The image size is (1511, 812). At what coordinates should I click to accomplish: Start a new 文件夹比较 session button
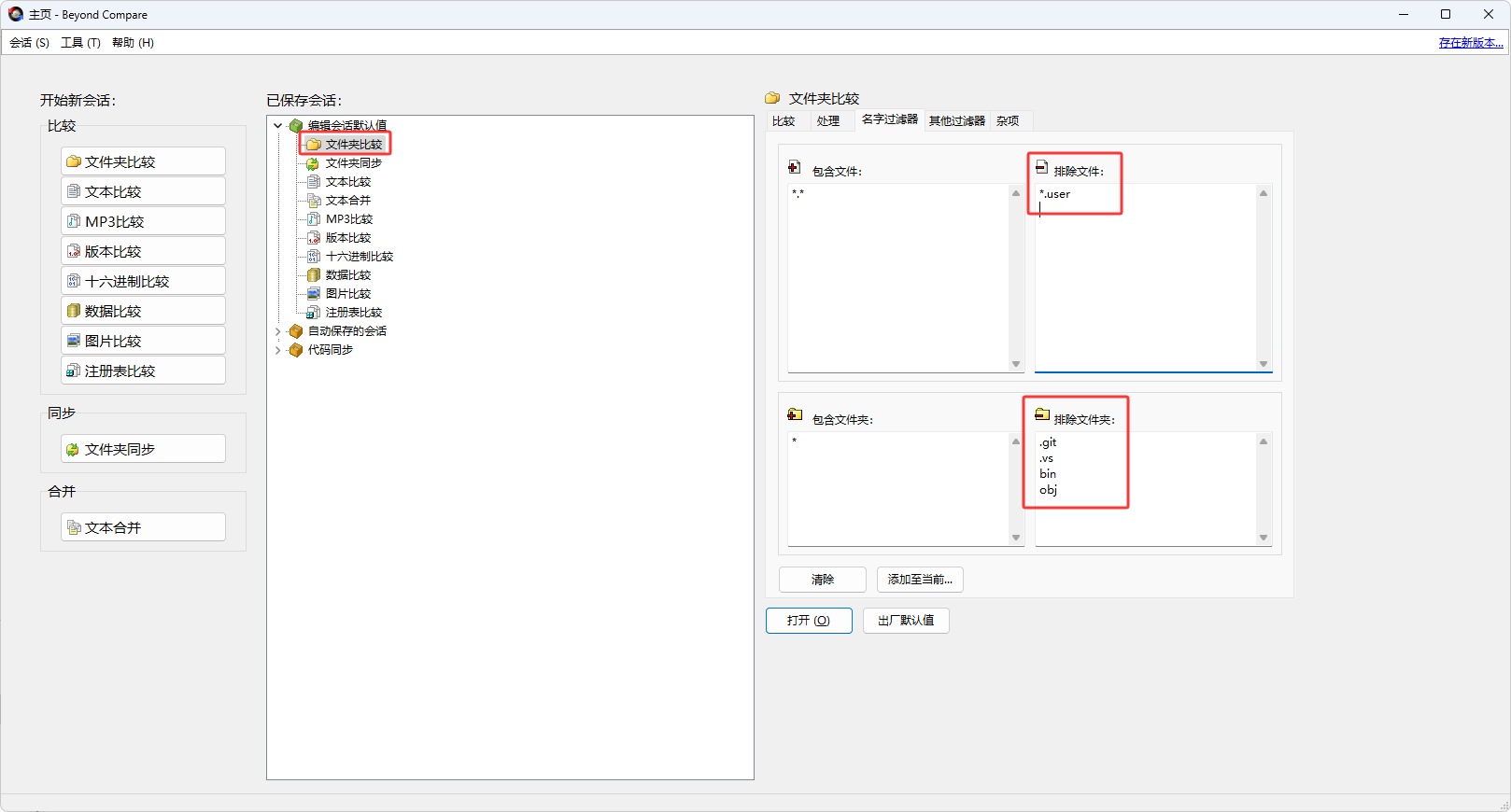[144, 161]
